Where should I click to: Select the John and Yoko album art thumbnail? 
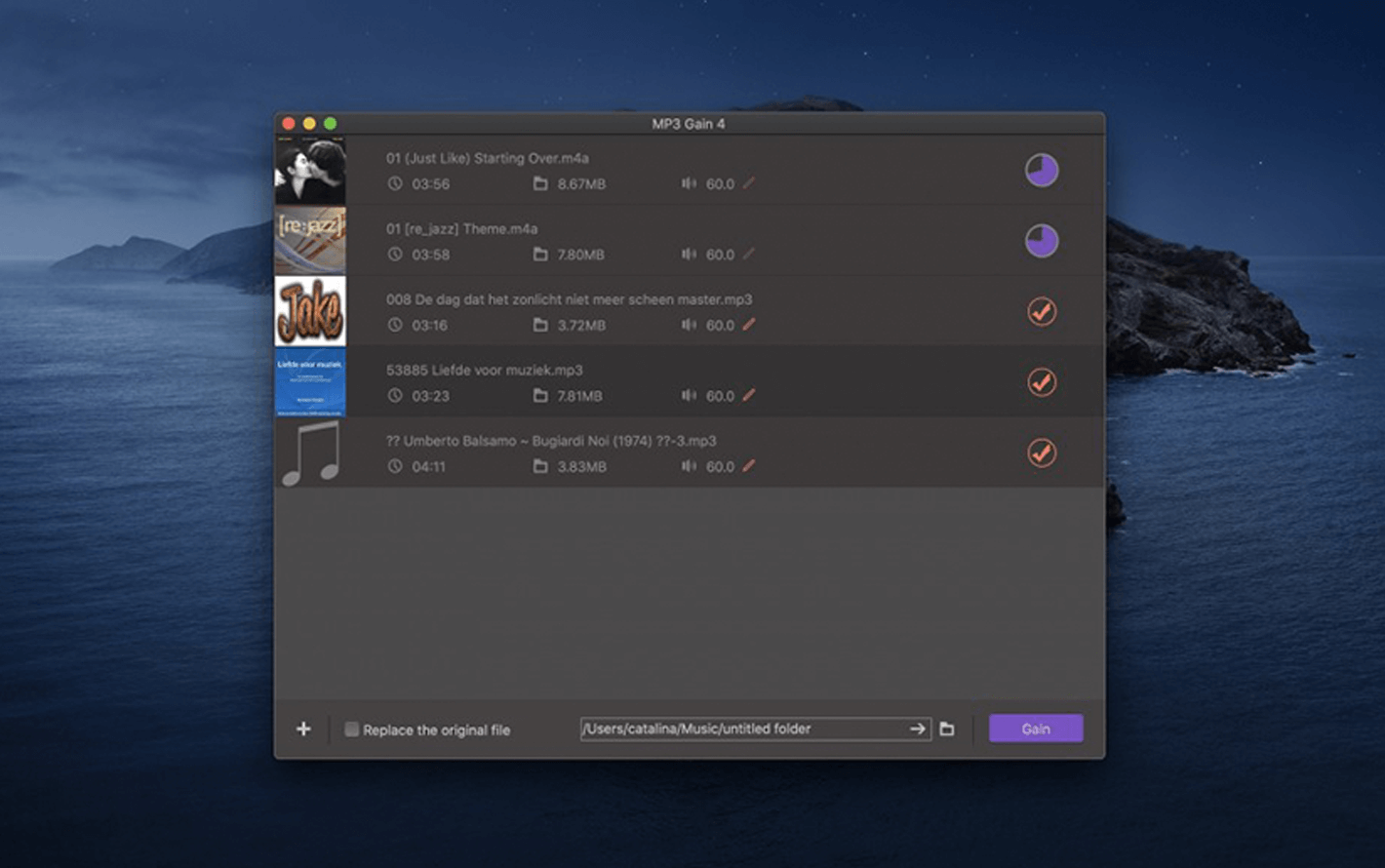point(310,171)
